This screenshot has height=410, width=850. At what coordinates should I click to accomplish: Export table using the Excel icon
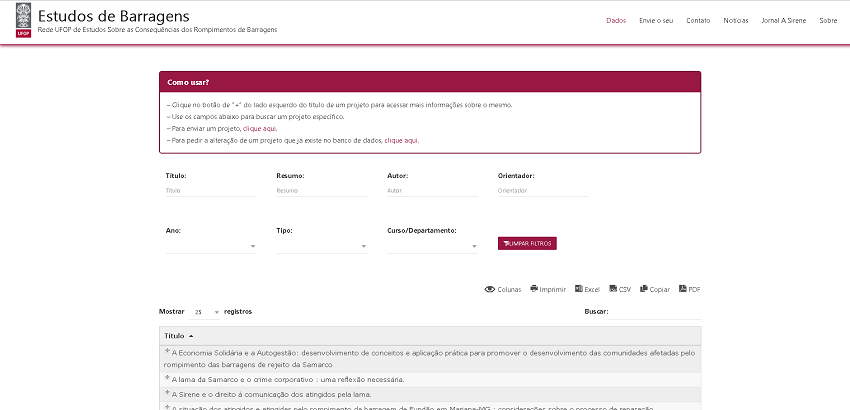[x=578, y=289]
